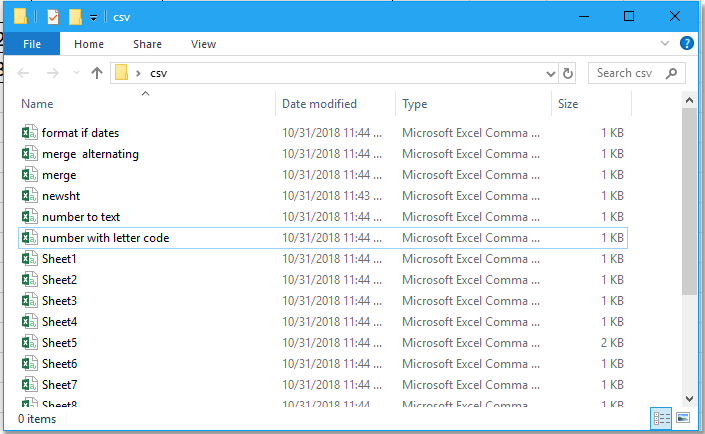
Task: Click the Properties icon in Quick Access toolbar
Action: pyautogui.click(x=53, y=17)
